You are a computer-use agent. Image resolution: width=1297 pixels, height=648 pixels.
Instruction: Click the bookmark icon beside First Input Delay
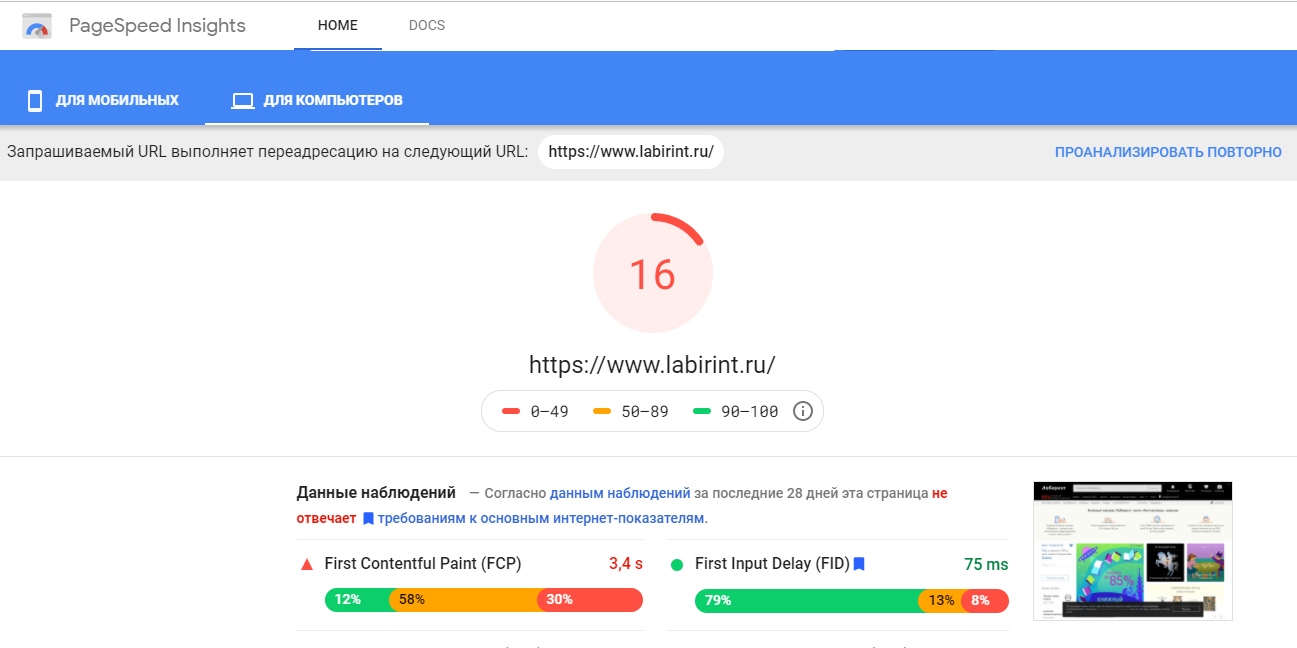coord(858,564)
